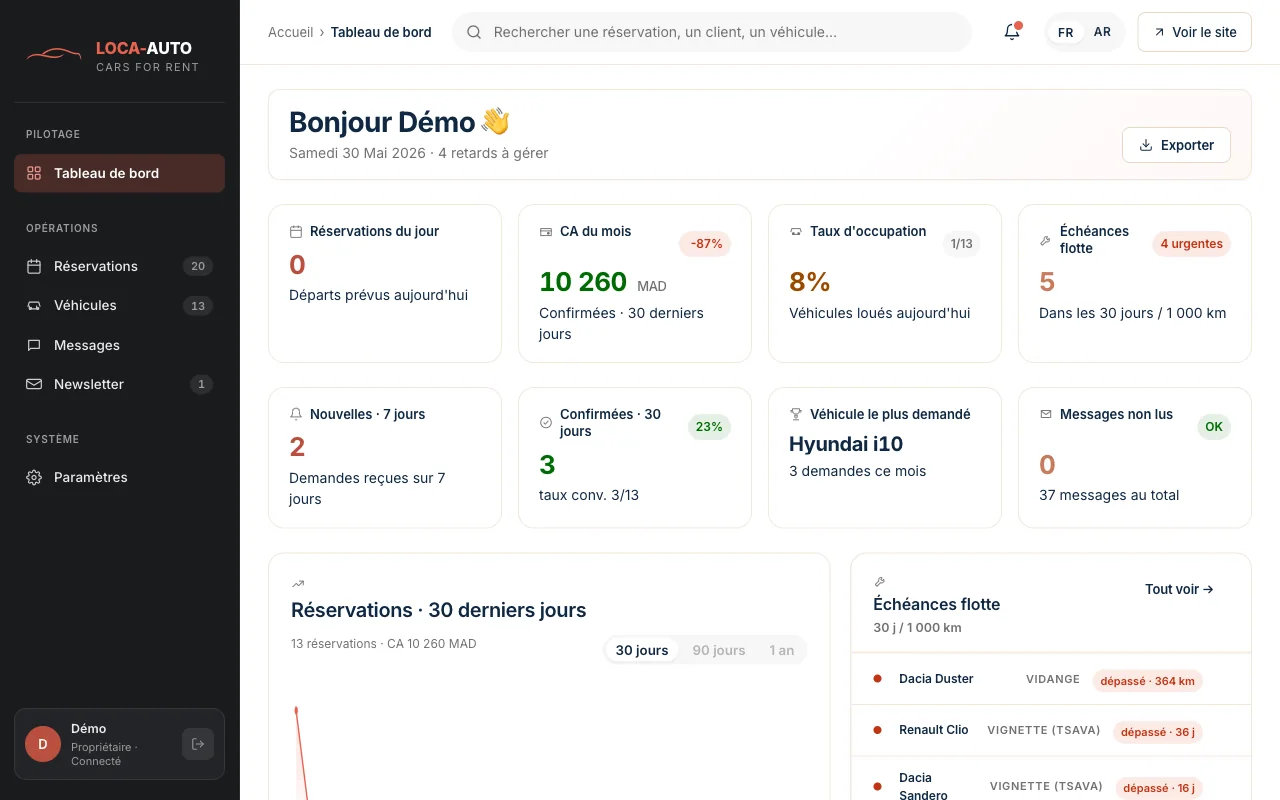Click the Accueil breadcrumb link
The image size is (1280, 800).
[291, 32]
